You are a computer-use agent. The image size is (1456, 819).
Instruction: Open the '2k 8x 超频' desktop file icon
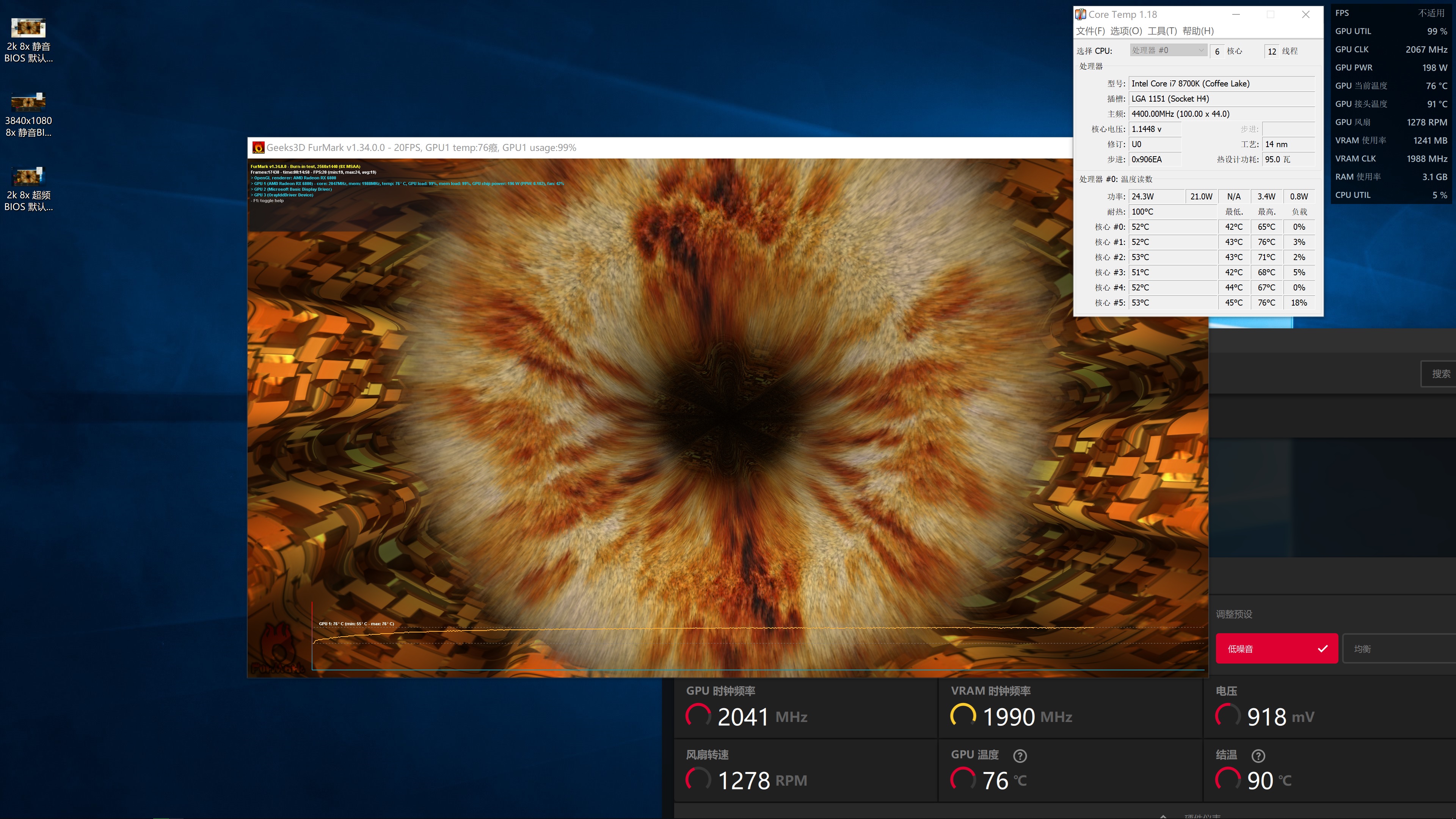point(28,176)
